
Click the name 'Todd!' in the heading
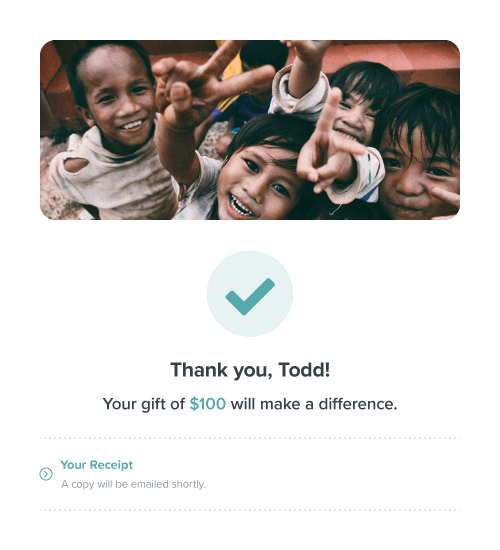click(x=304, y=370)
